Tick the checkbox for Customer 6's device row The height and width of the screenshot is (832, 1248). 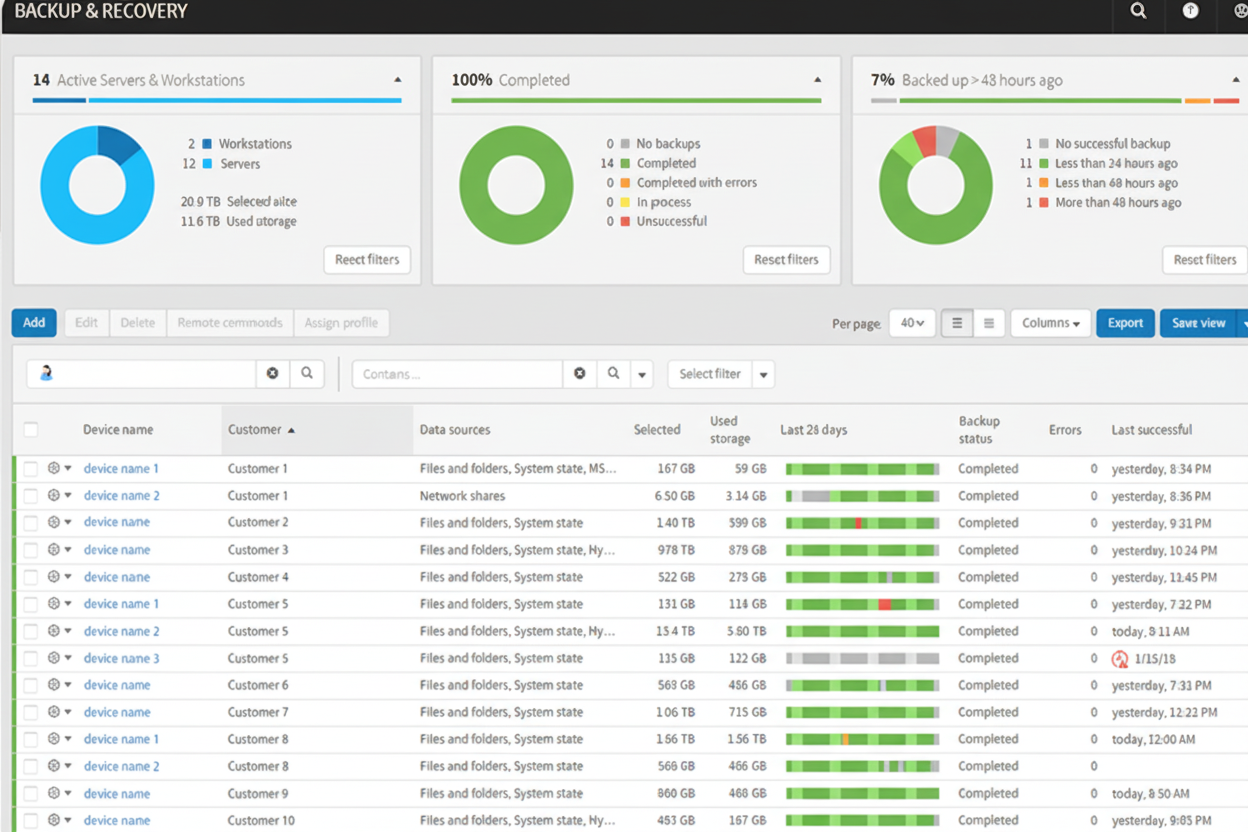30,685
